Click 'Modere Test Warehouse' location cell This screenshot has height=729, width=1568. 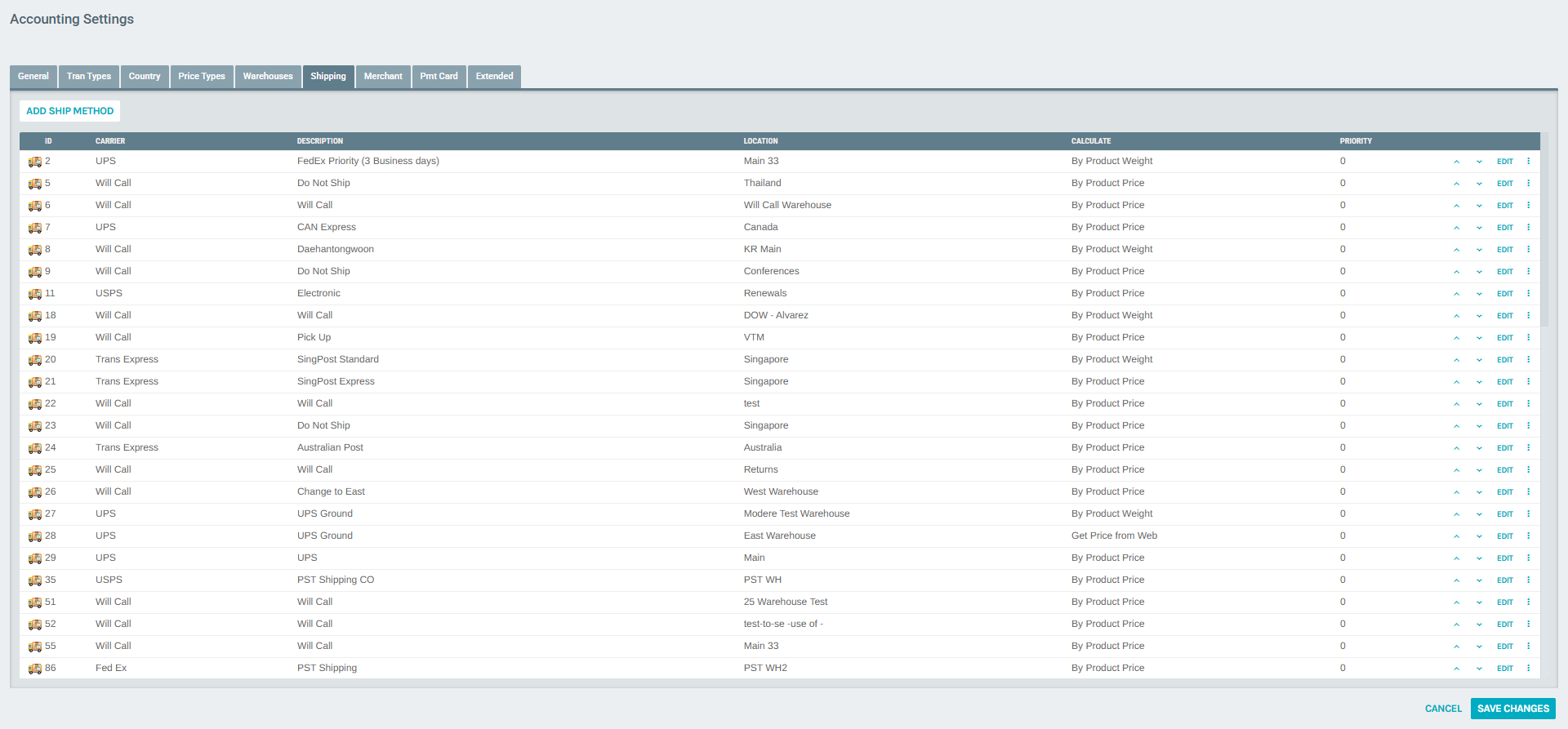[x=796, y=514]
